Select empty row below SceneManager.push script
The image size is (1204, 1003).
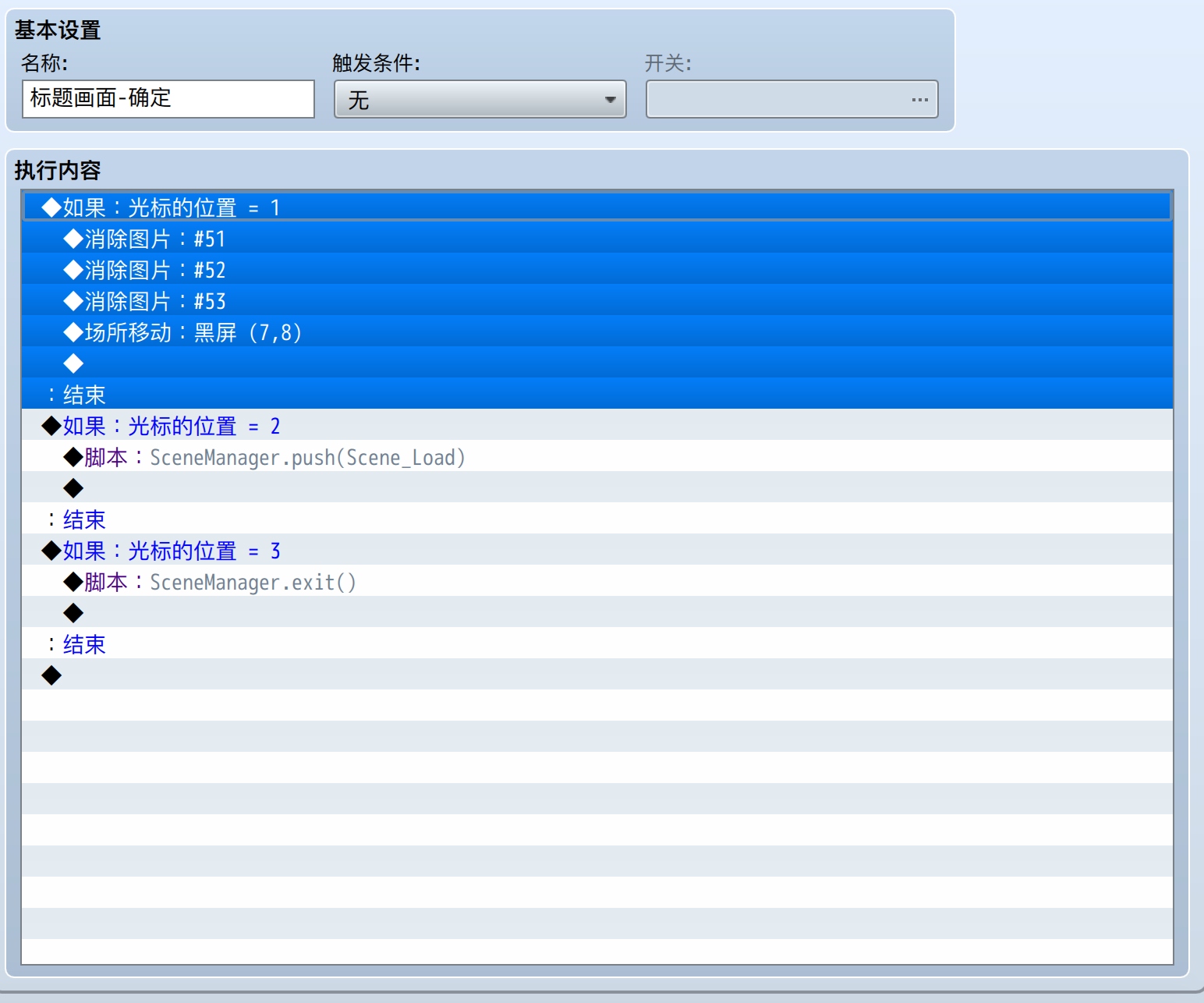point(597,487)
